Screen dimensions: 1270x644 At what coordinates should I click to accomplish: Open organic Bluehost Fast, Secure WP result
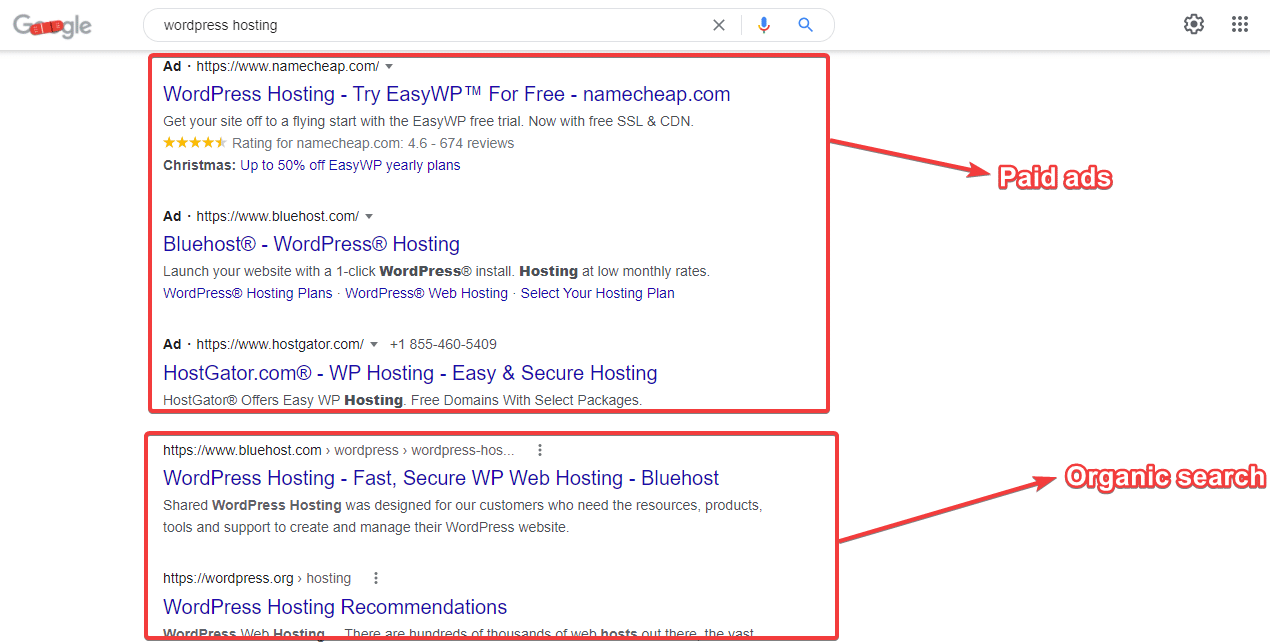[x=441, y=478]
